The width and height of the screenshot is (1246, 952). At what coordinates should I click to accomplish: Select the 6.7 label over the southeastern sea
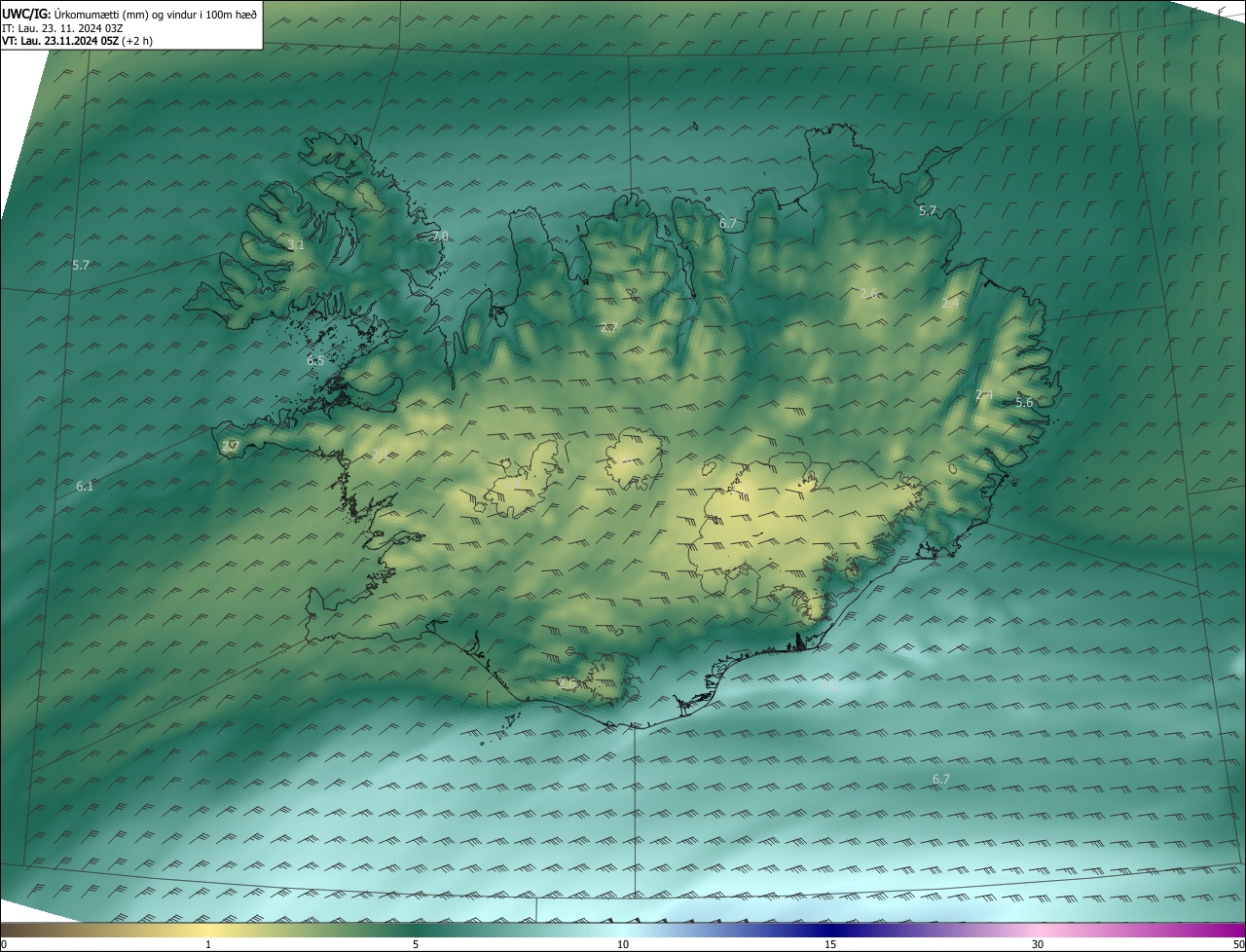pyautogui.click(x=940, y=779)
